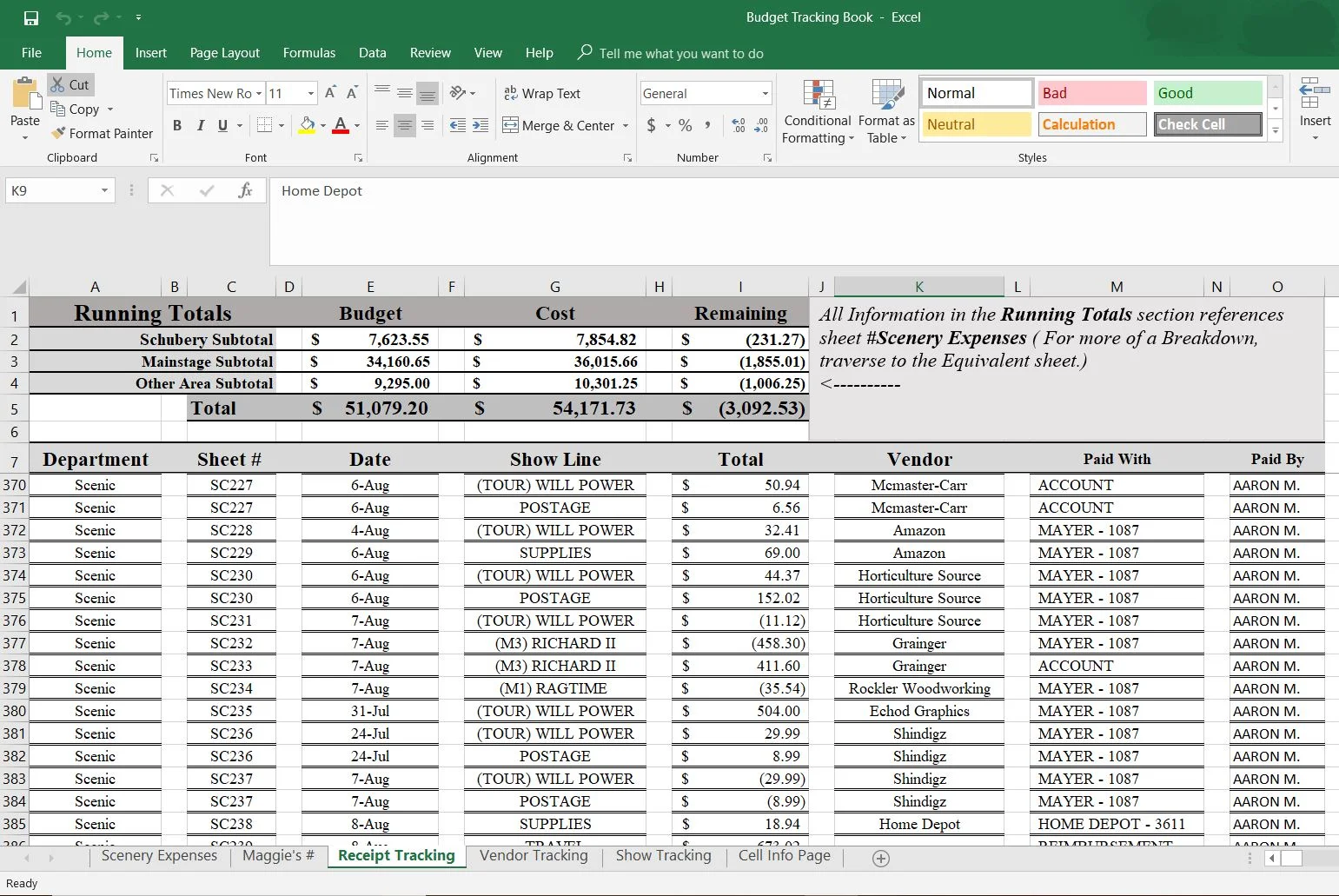Image resolution: width=1339 pixels, height=896 pixels.
Task: Increase font size with the larger A icon
Action: click(x=330, y=93)
